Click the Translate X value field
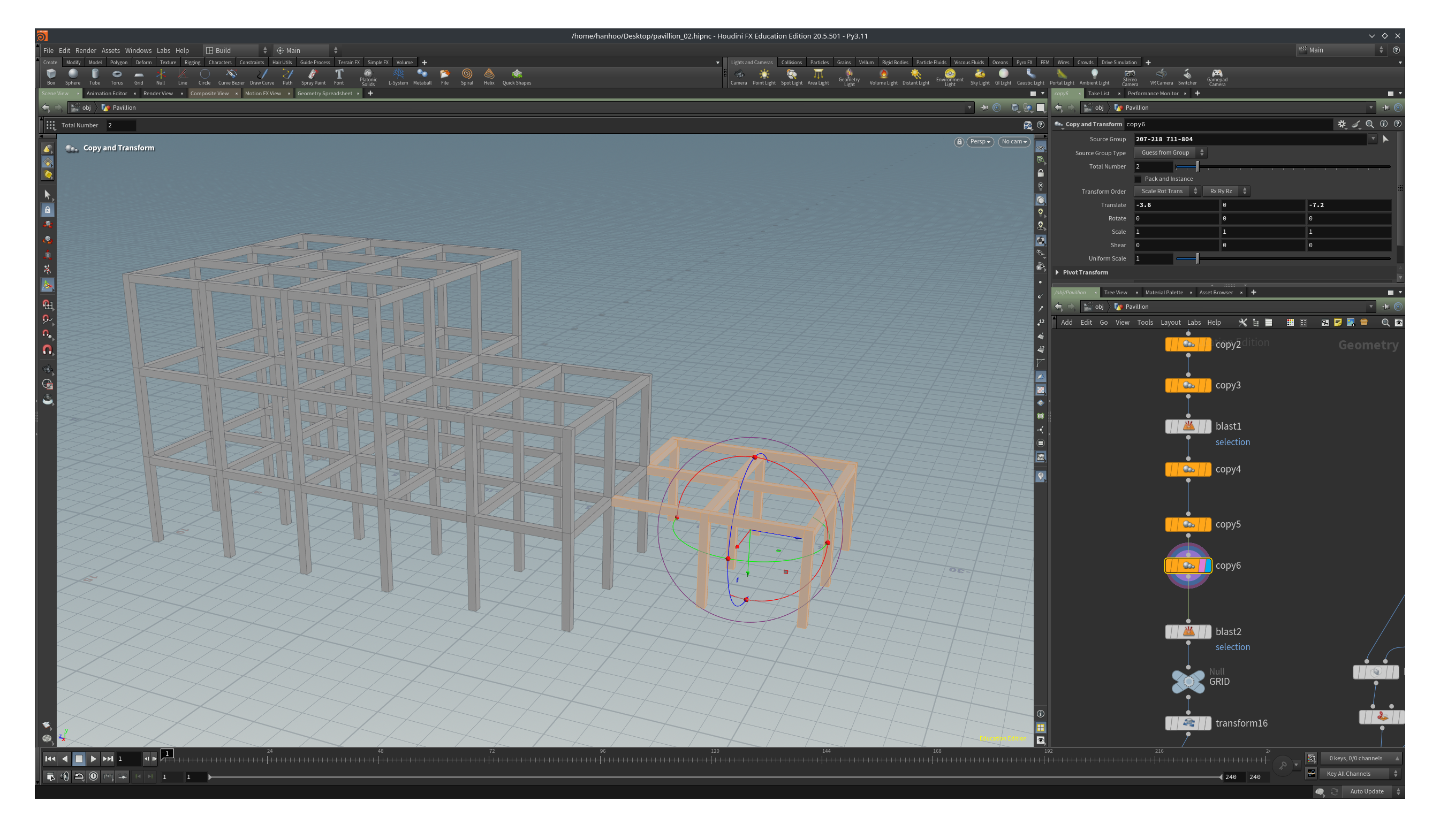 [1176, 205]
